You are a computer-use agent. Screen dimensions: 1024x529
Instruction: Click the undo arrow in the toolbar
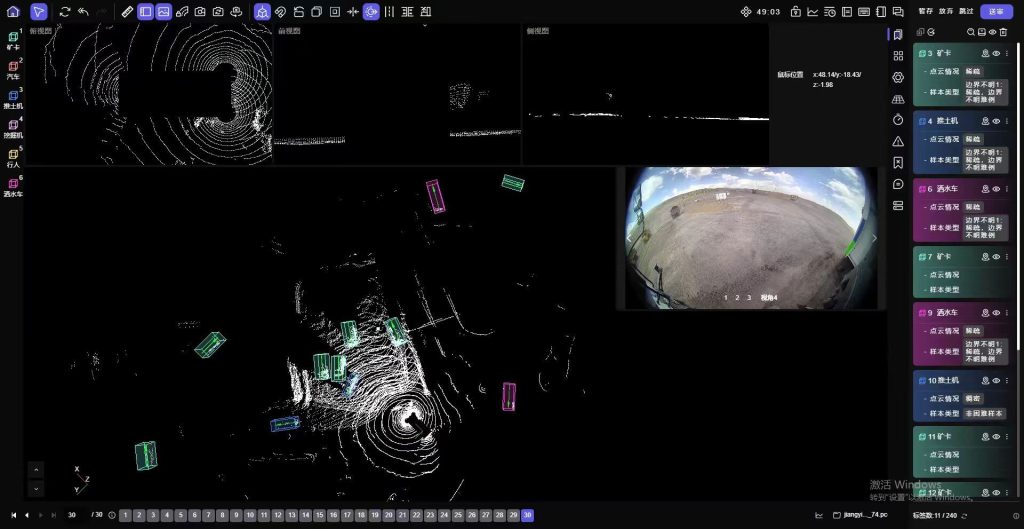[x=83, y=12]
